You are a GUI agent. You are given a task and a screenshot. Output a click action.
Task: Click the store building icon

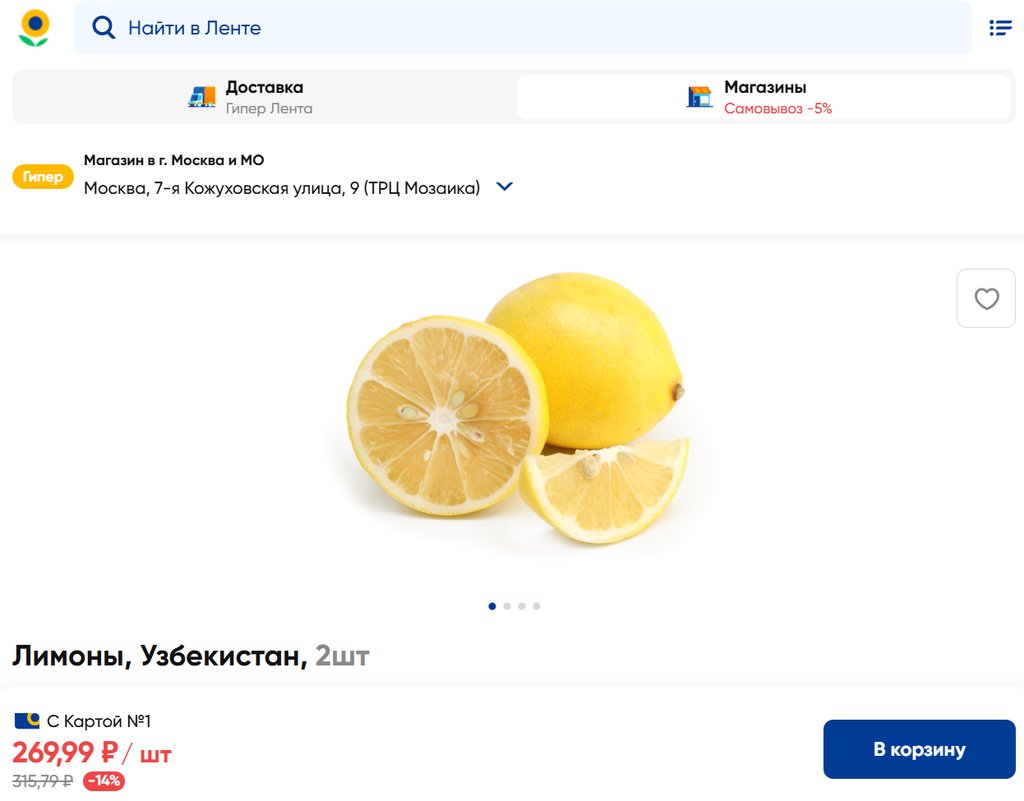coord(699,97)
